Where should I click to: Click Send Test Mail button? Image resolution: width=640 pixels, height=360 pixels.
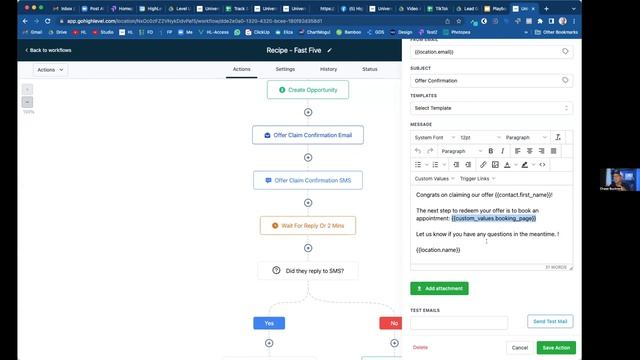pyautogui.click(x=550, y=321)
